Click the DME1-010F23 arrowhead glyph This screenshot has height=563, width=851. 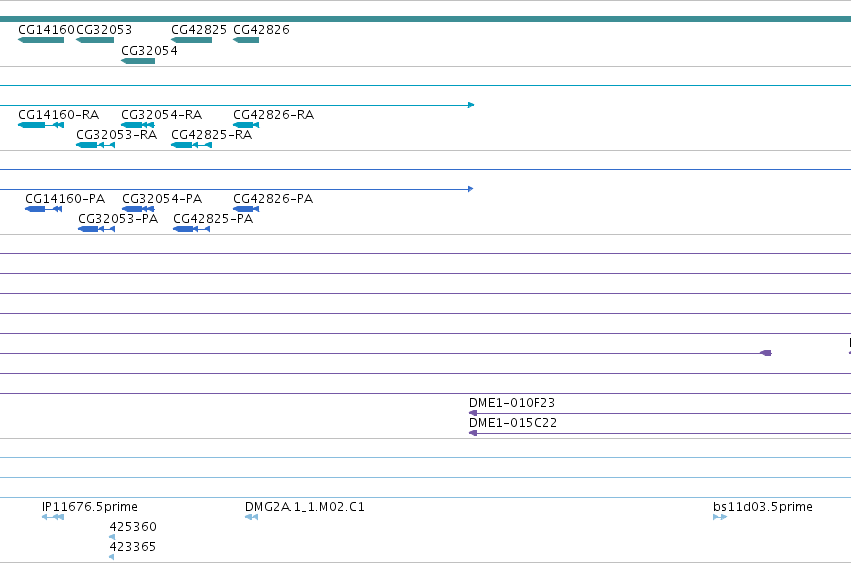point(473,413)
